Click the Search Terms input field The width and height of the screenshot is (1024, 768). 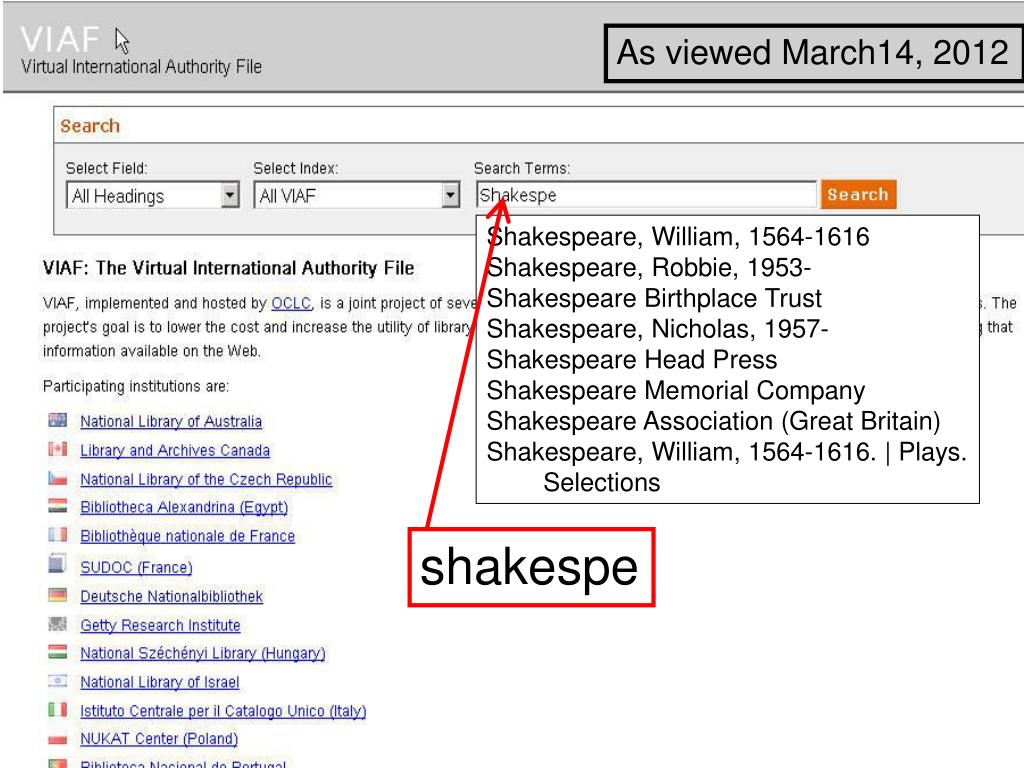coord(646,195)
